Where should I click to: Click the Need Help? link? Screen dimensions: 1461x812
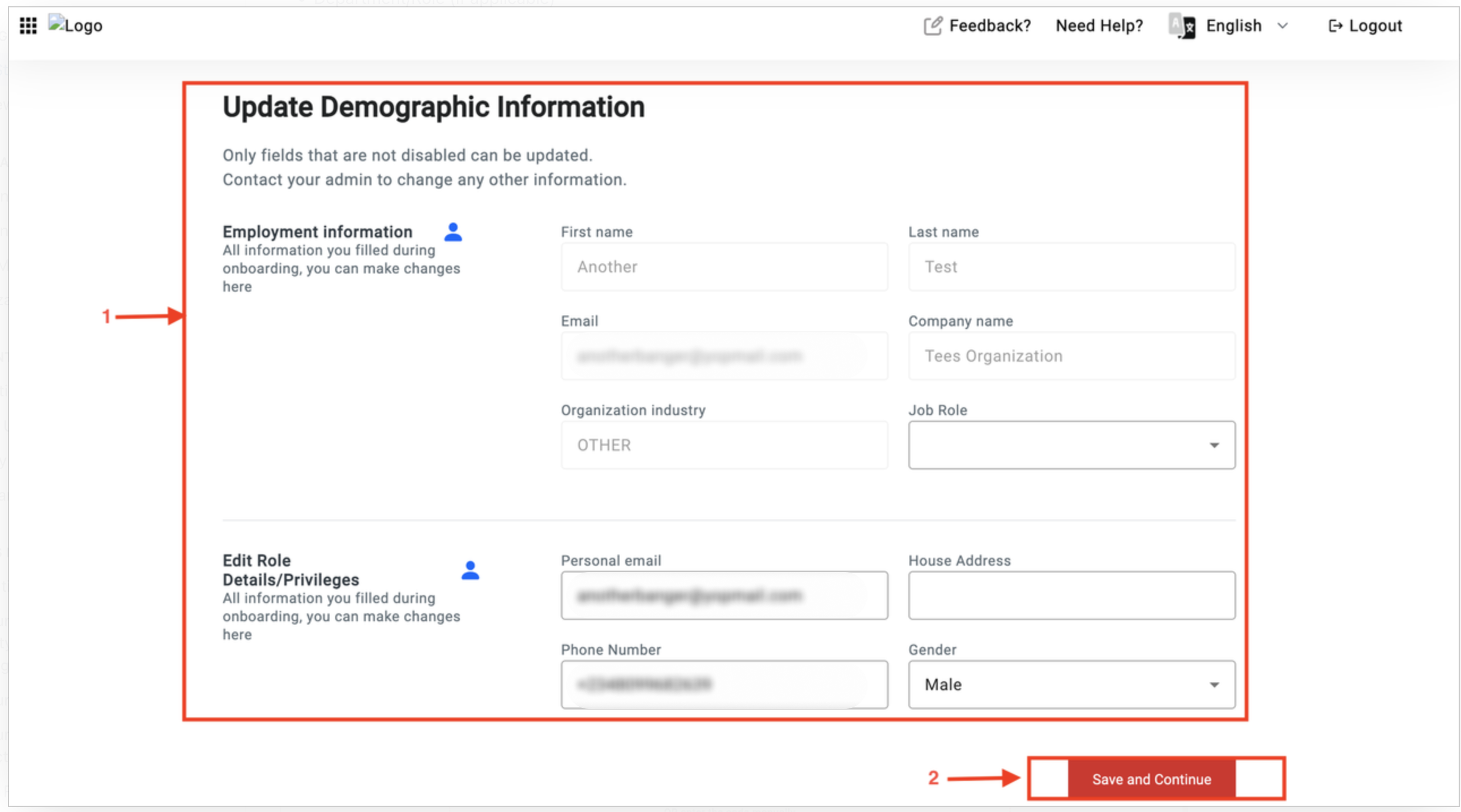coord(1099,25)
